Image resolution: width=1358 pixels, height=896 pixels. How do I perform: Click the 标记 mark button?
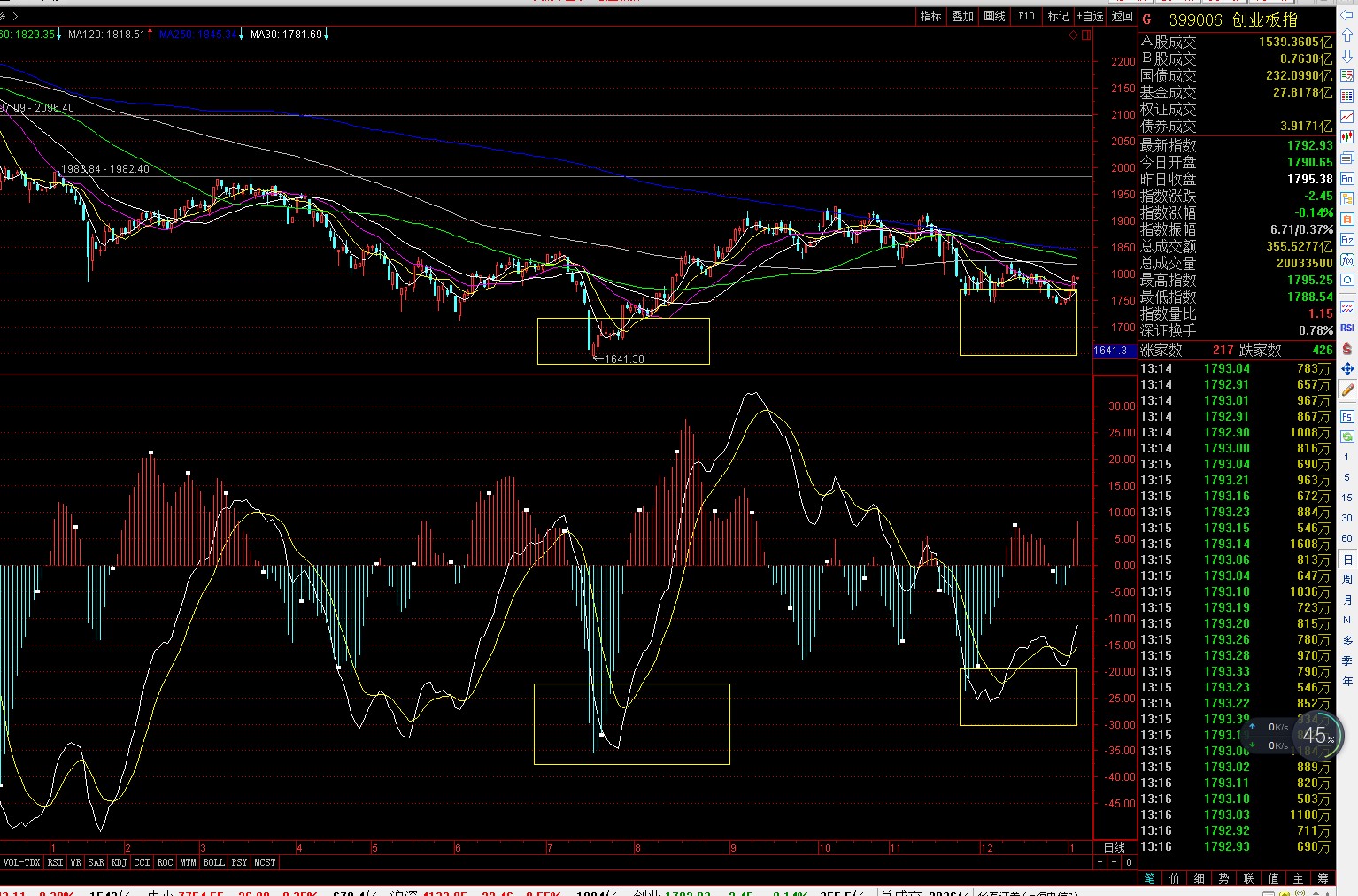pos(1058,16)
